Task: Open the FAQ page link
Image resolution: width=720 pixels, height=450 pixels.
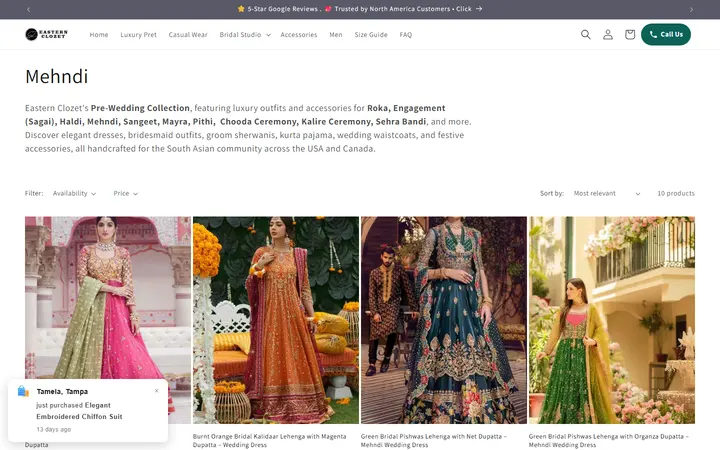Action: pos(405,34)
